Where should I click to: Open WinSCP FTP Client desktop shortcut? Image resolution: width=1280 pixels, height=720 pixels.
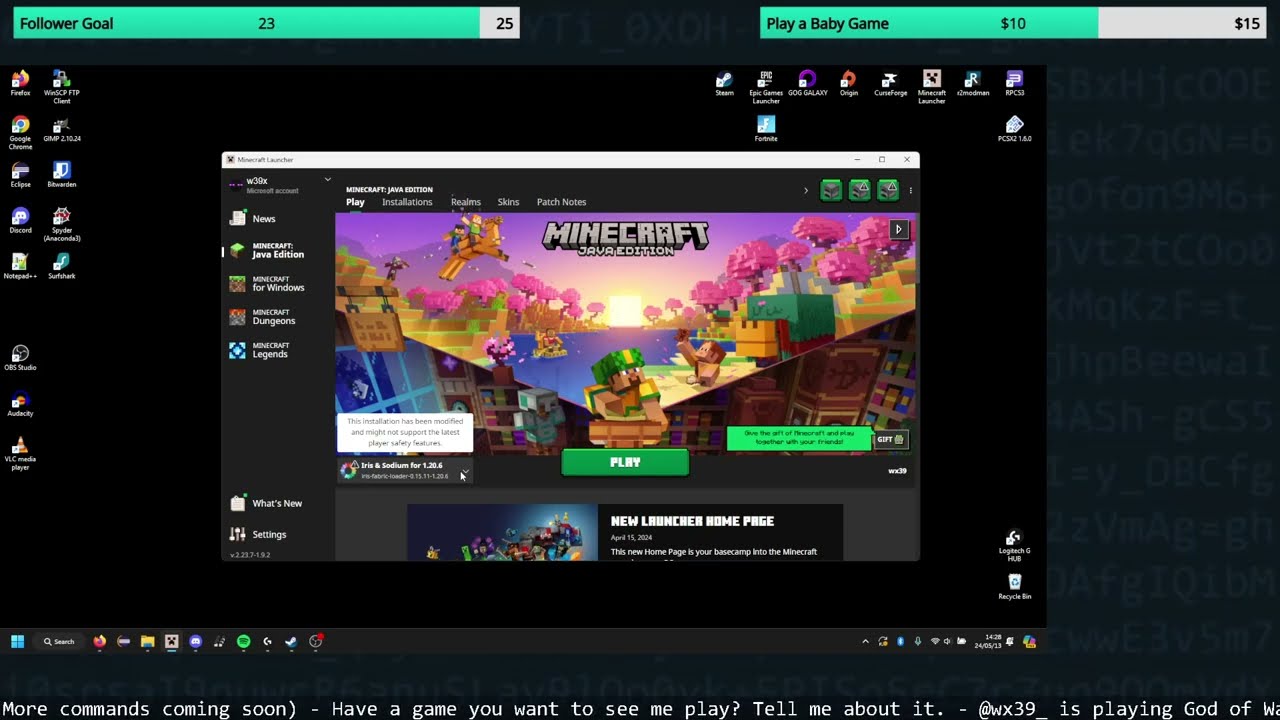61,87
